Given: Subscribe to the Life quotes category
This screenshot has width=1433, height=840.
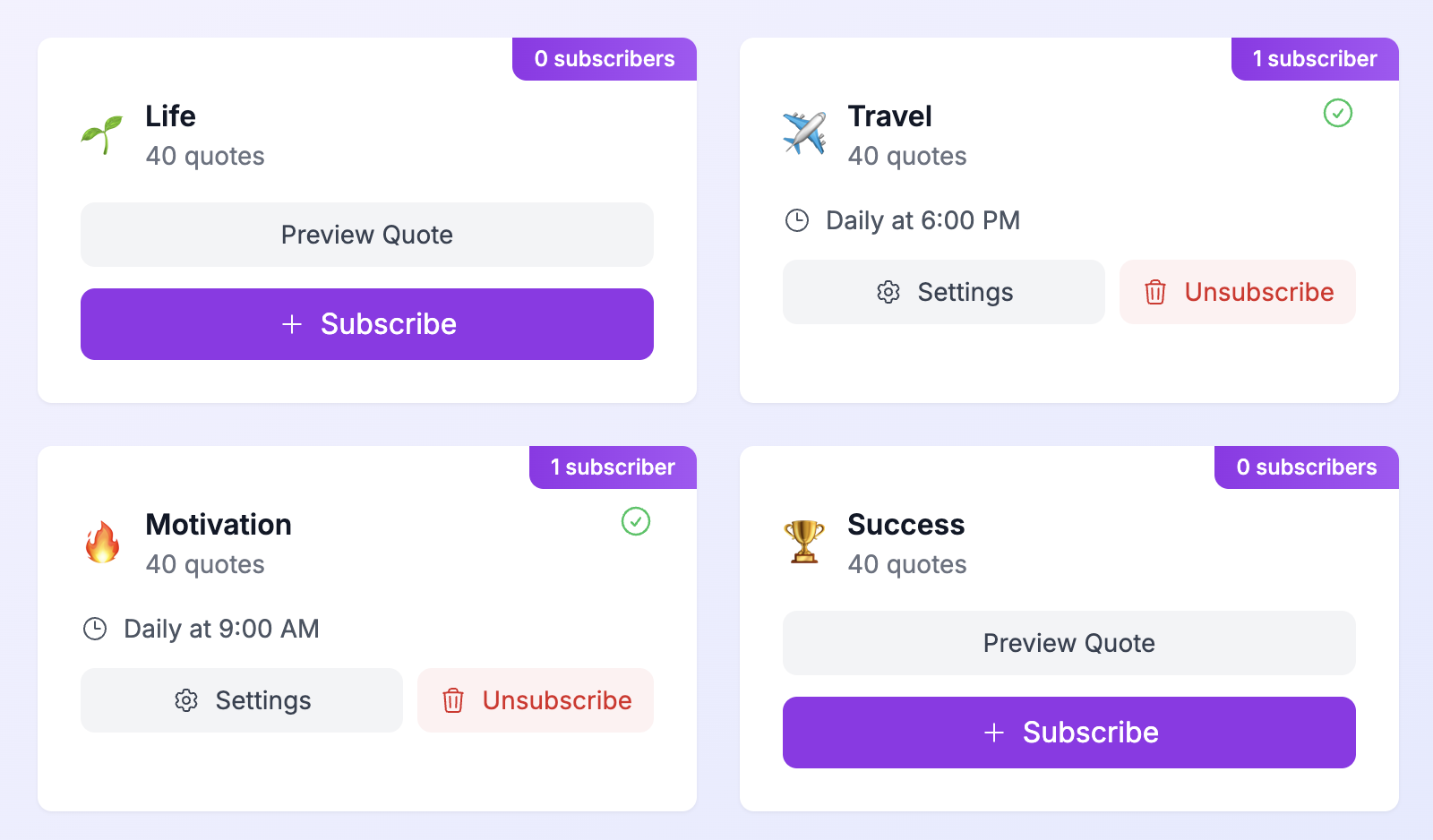Looking at the screenshot, I should tap(367, 324).
